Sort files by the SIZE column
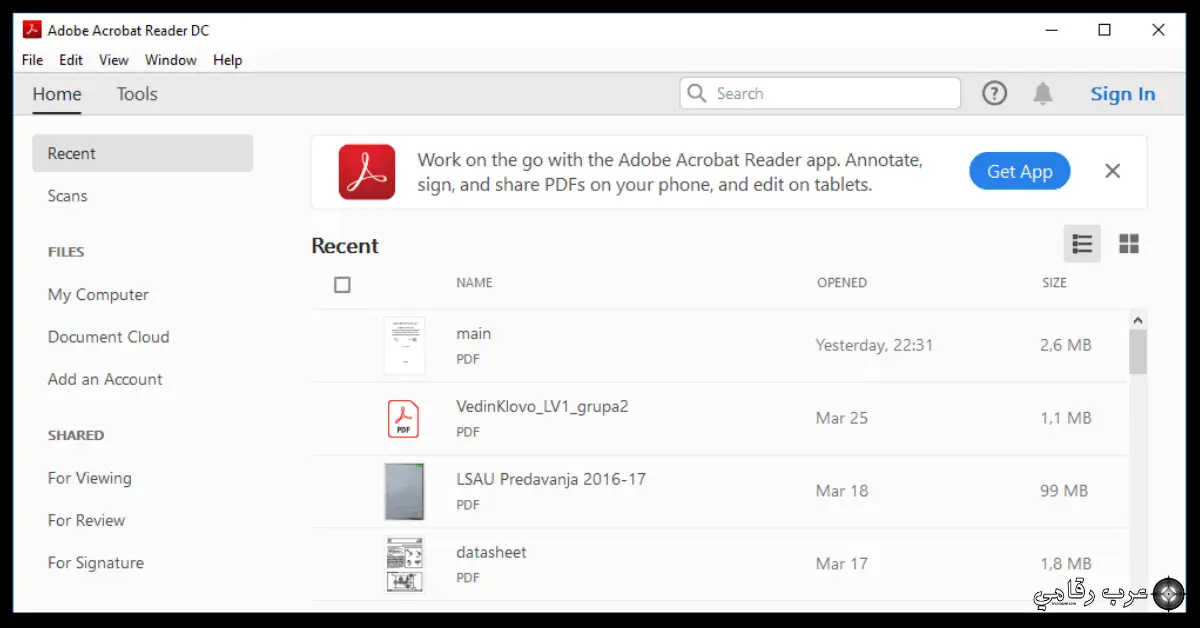 (x=1054, y=283)
